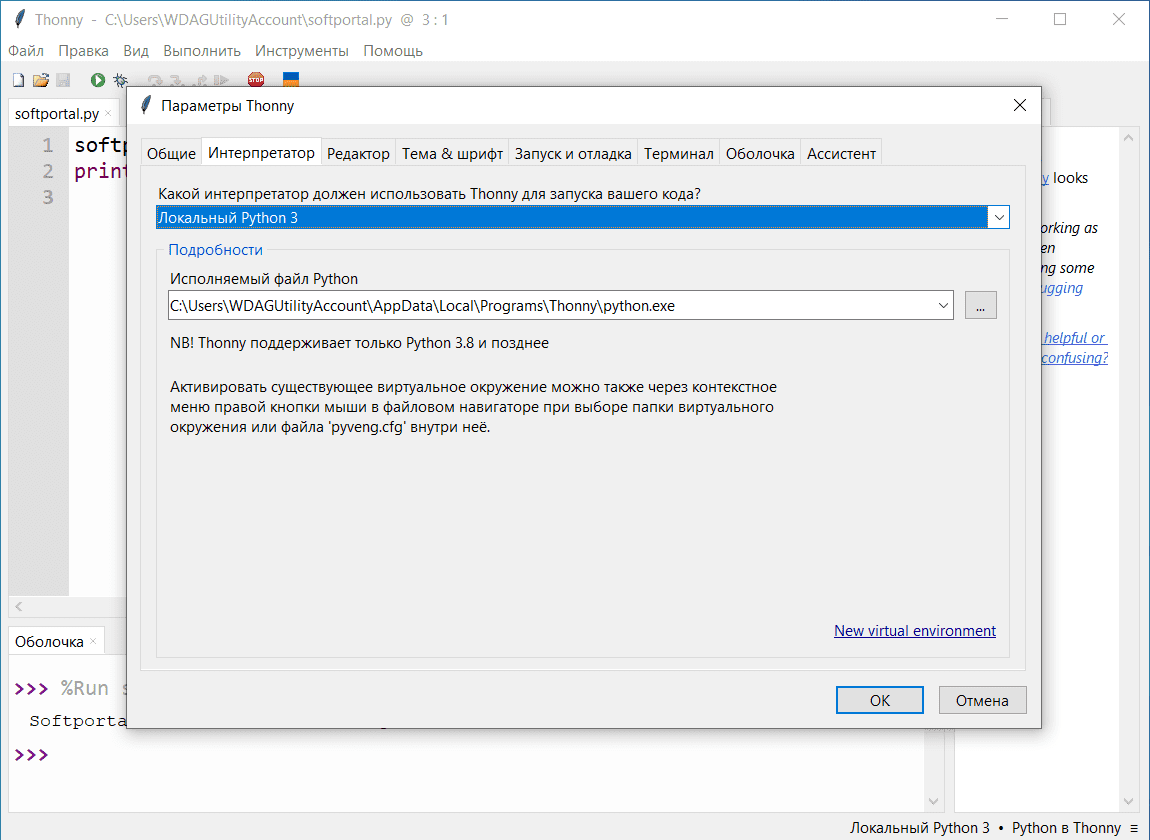Click the 'confusing?' assistant link
The height and width of the screenshot is (840, 1150).
coord(1074,357)
